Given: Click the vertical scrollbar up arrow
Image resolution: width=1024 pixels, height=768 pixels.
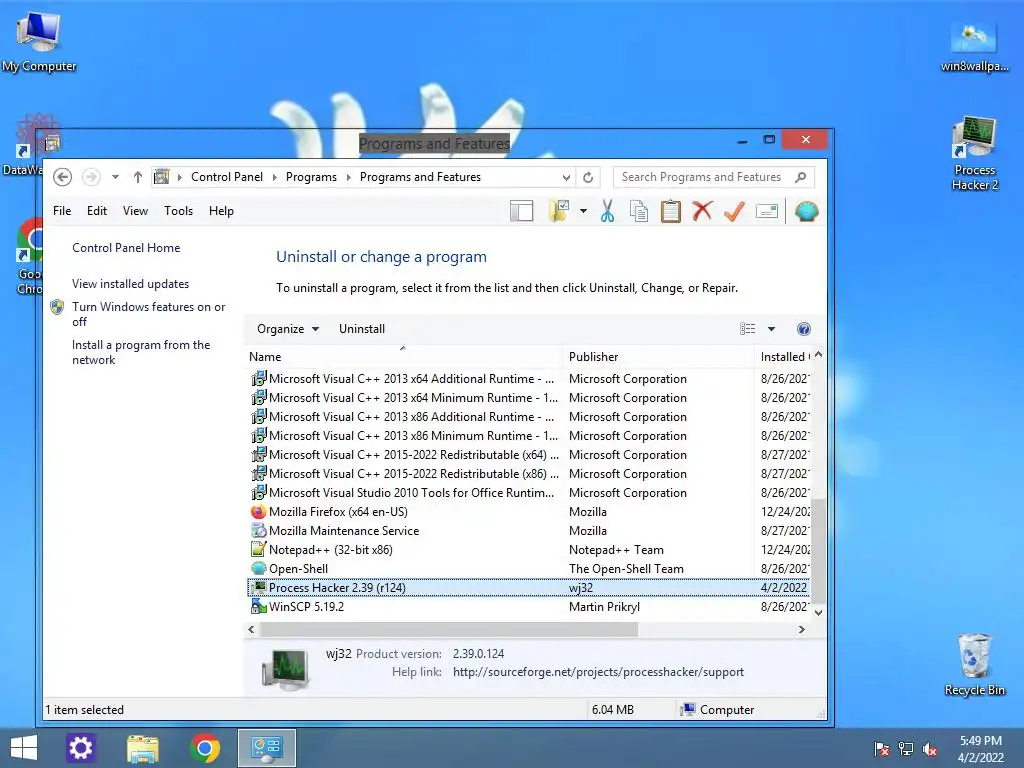Looking at the screenshot, I should point(818,355).
